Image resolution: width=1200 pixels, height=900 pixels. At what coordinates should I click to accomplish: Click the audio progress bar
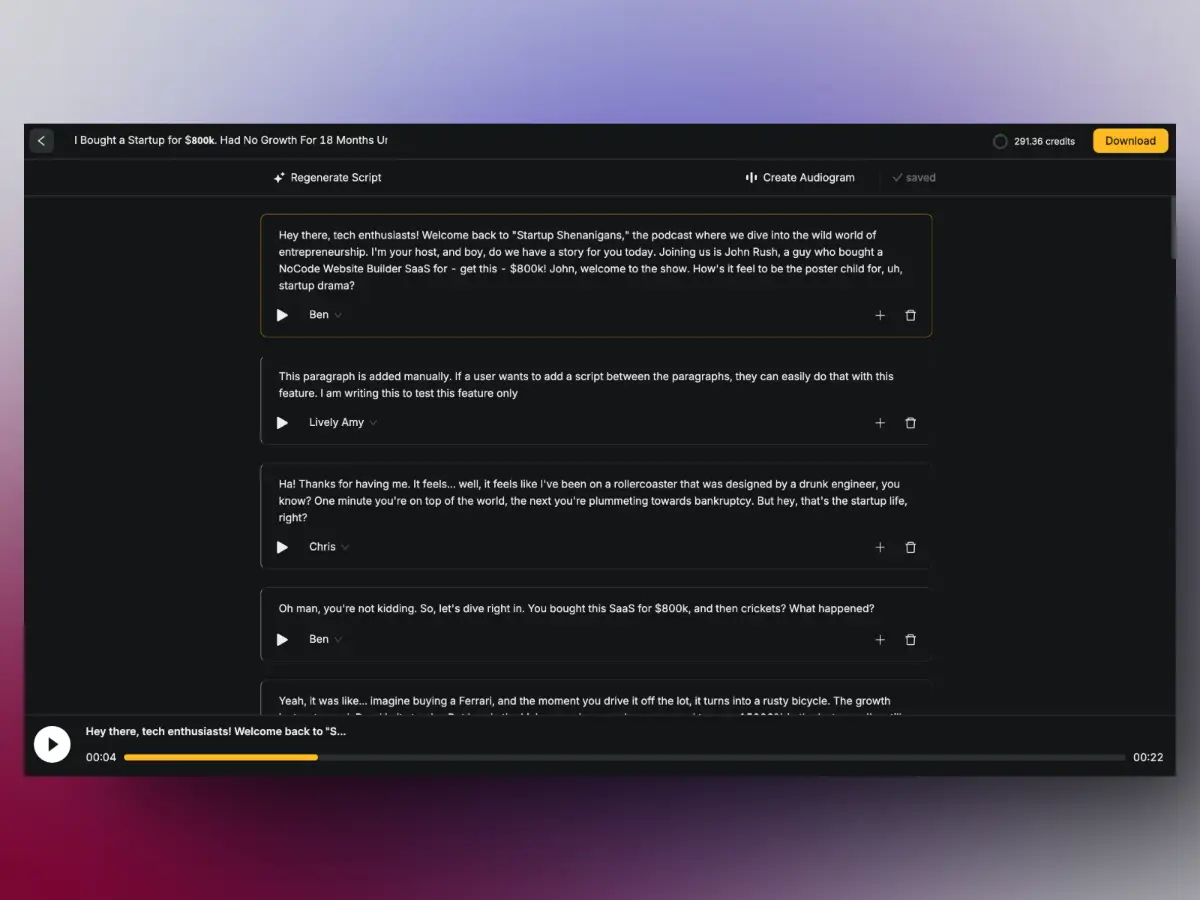click(x=624, y=758)
